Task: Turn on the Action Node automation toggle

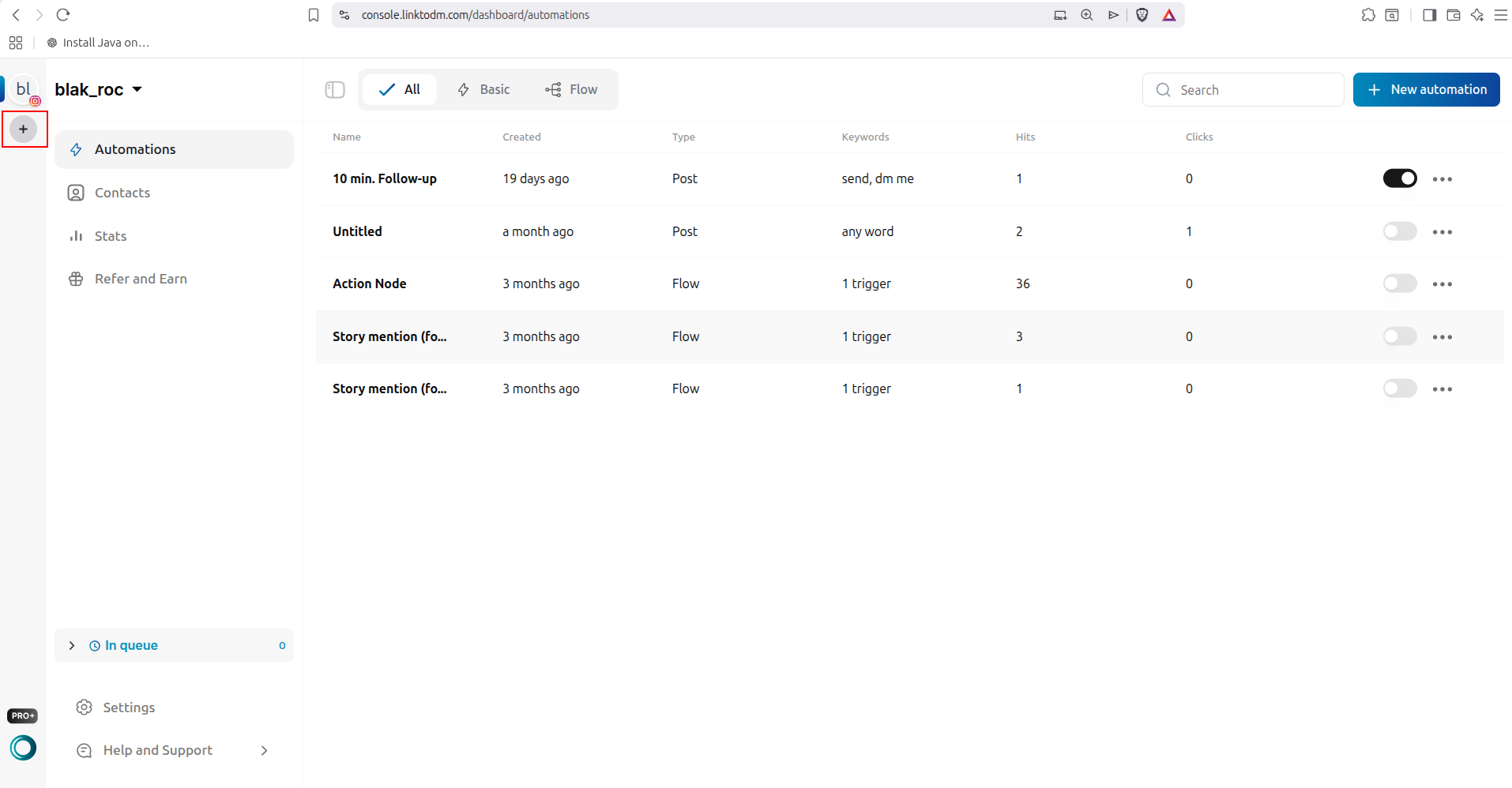Action: click(1400, 283)
